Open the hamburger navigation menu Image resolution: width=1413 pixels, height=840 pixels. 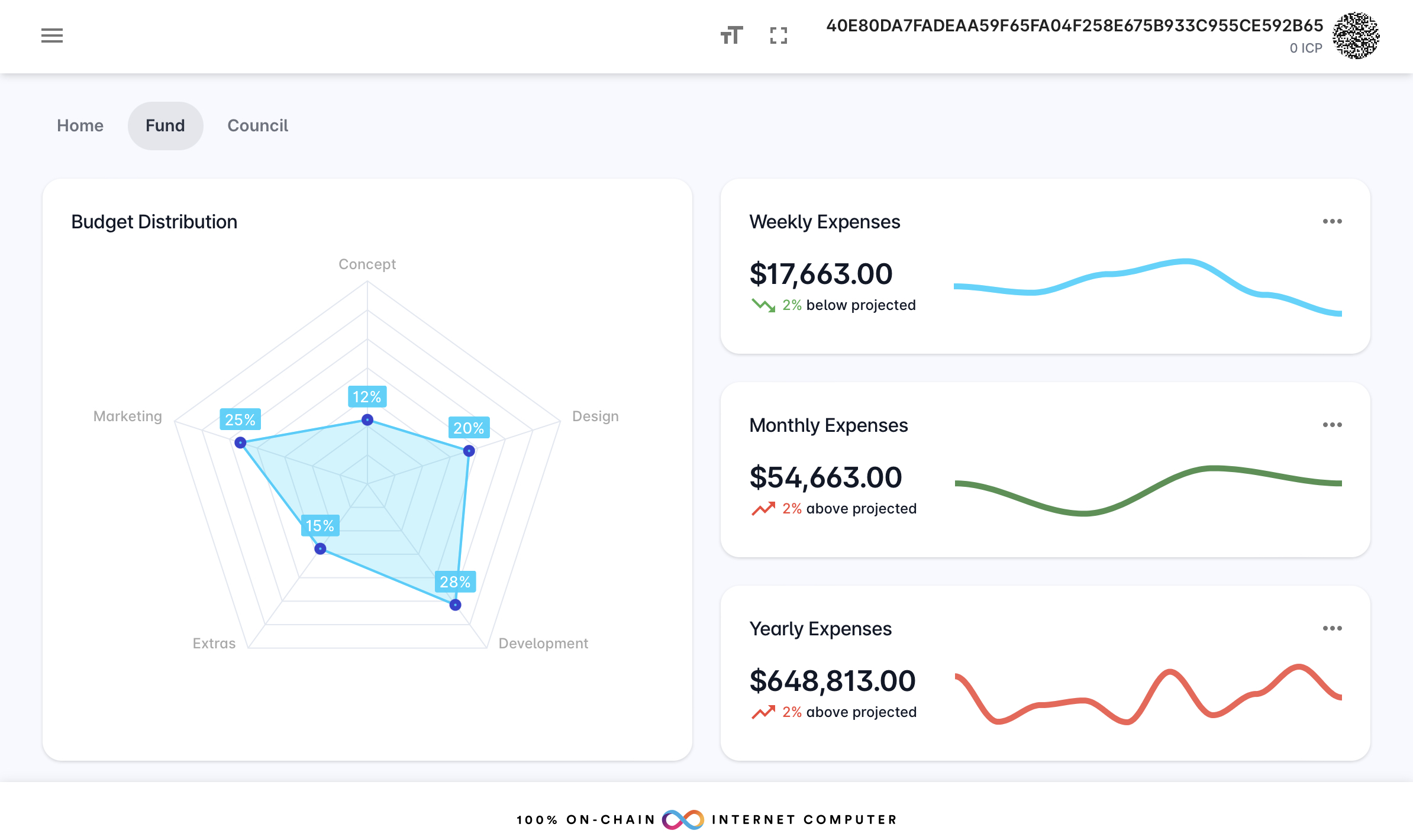[x=52, y=35]
